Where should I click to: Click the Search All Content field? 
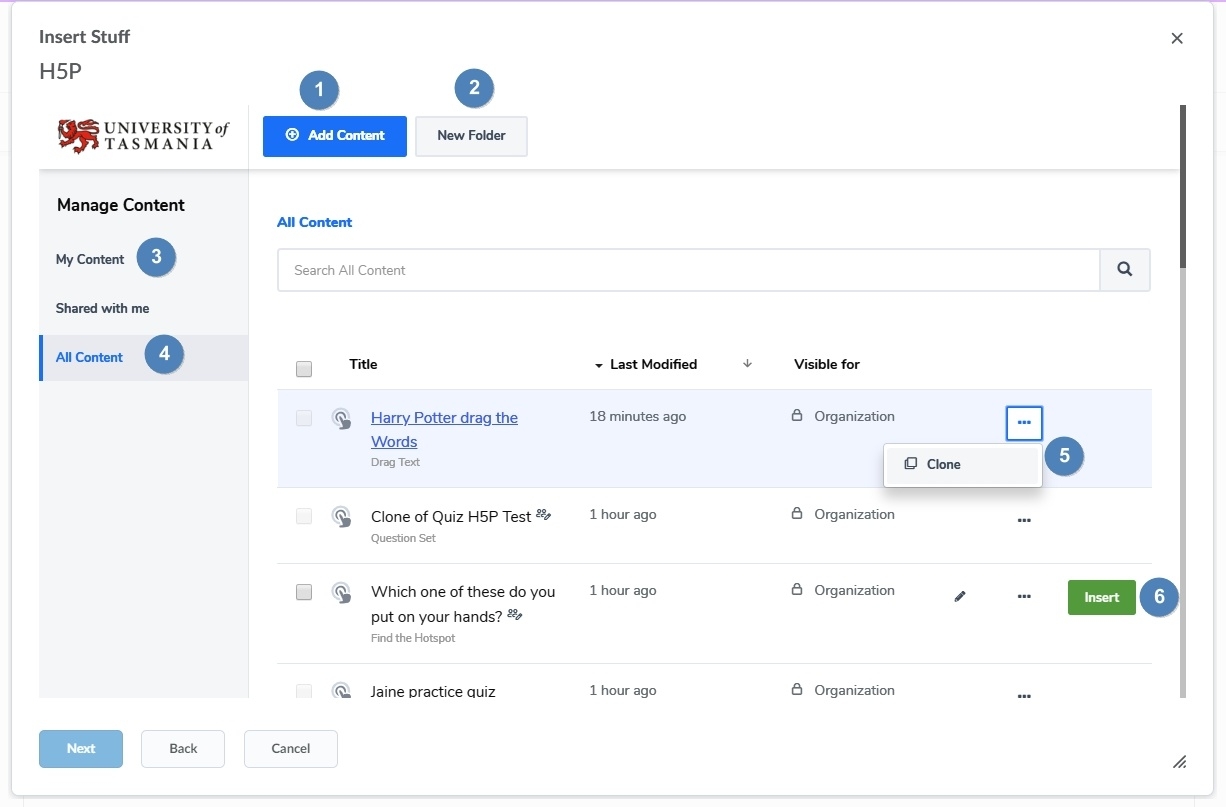pos(689,270)
